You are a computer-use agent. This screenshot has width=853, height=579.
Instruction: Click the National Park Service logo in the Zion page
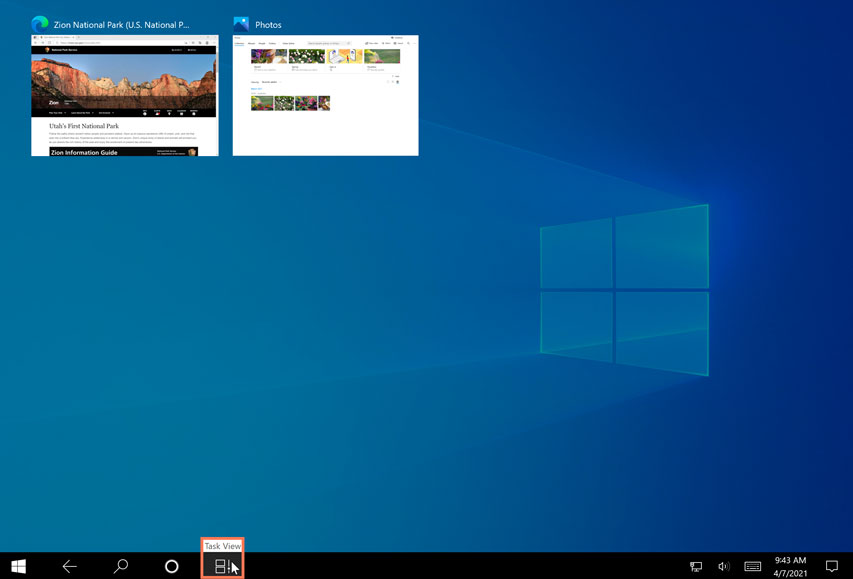[x=49, y=49]
